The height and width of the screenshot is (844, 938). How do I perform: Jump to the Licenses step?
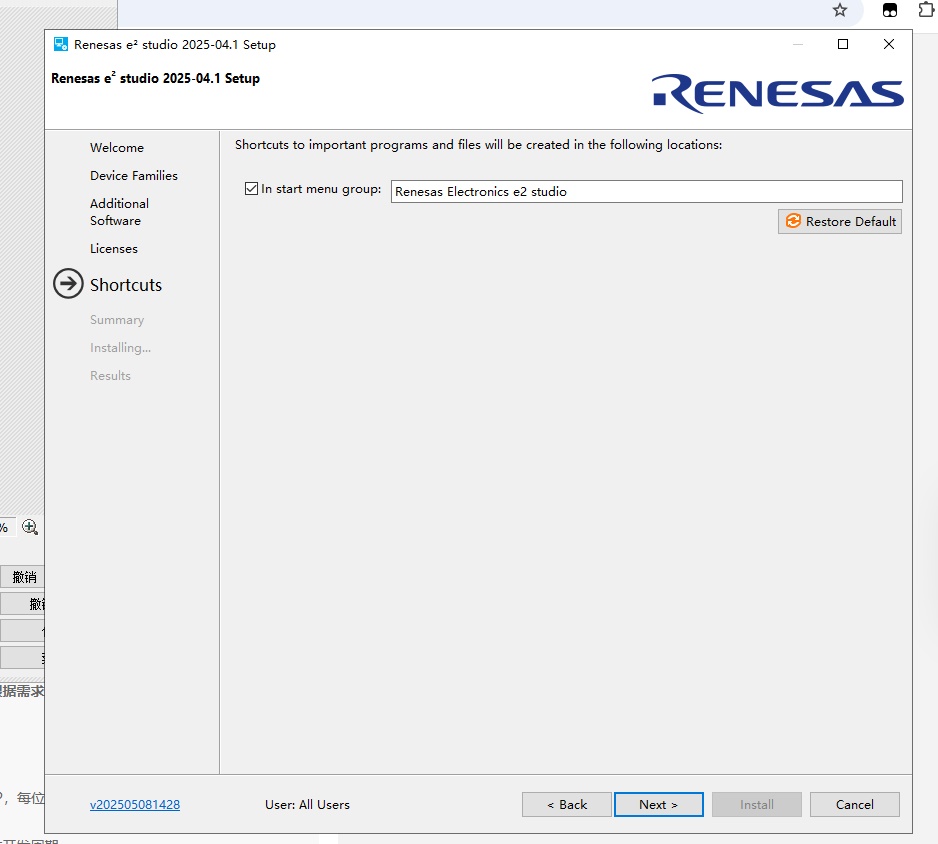114,249
